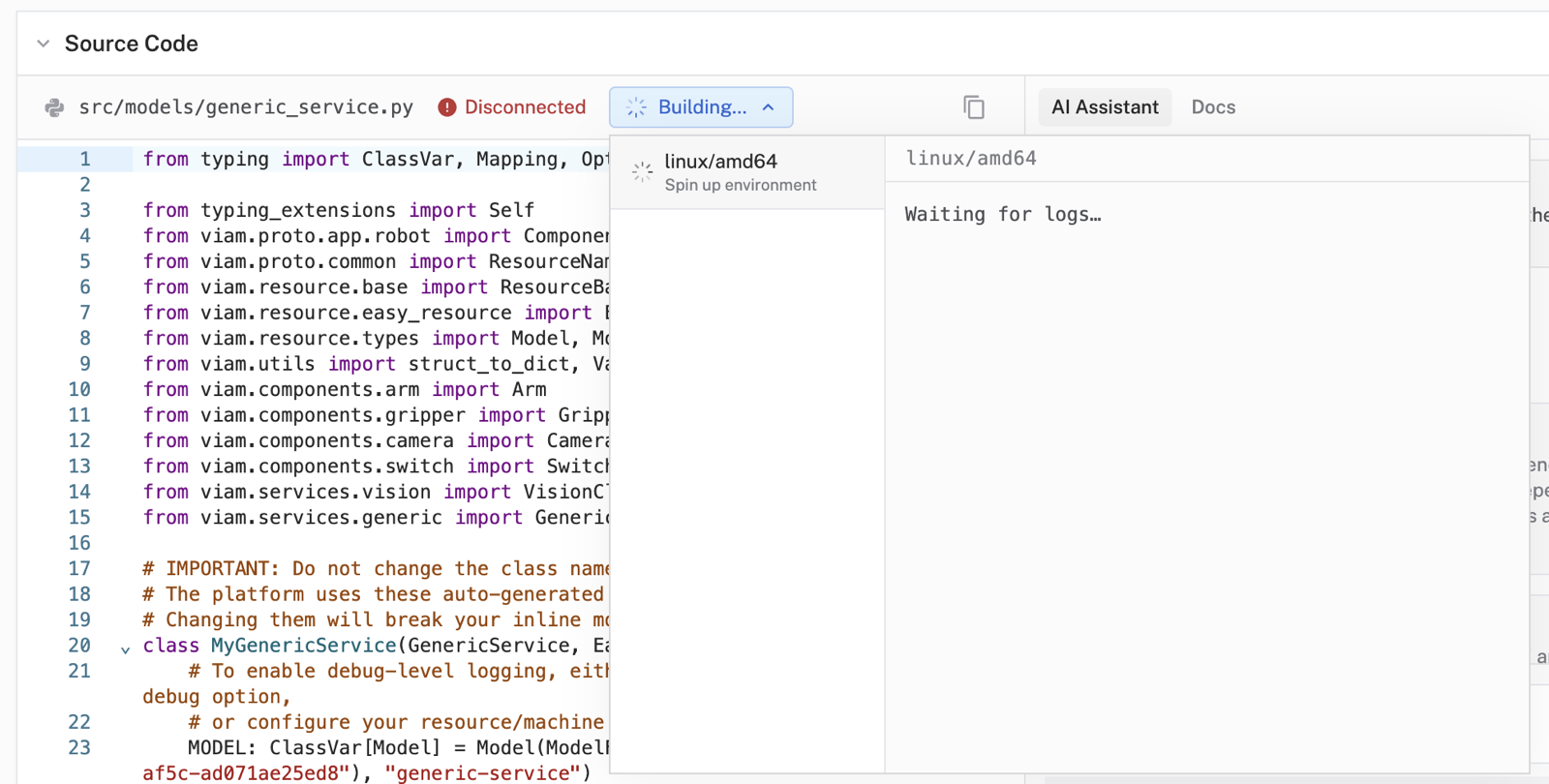The width and height of the screenshot is (1549, 784).
Task: Click viam.components.gripper import line
Action: 376,415
